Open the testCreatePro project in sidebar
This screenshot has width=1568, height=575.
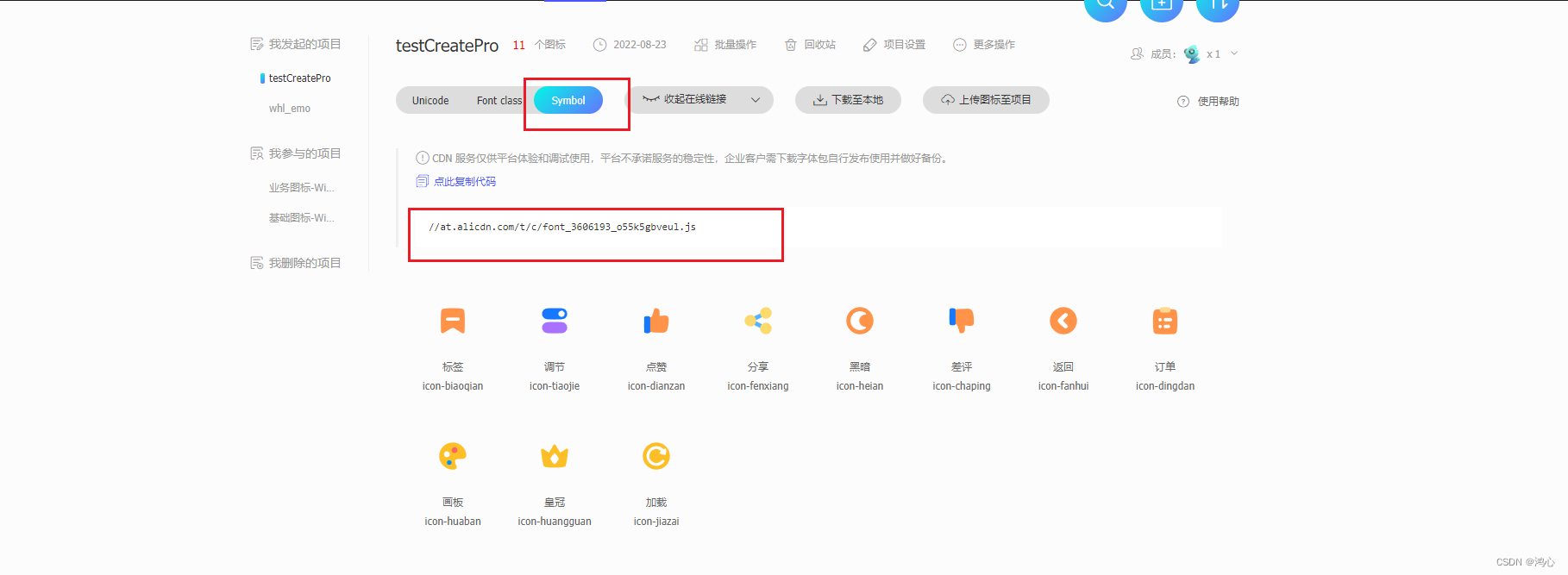click(x=300, y=78)
